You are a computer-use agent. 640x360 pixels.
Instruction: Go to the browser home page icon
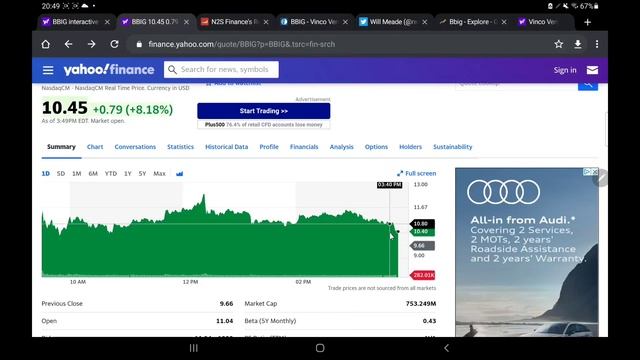tap(45, 44)
